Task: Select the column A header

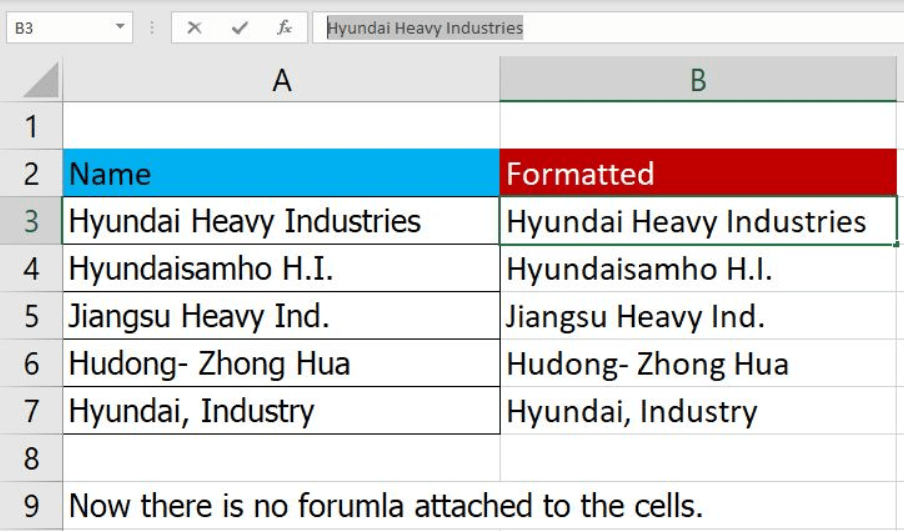Action: 281,81
